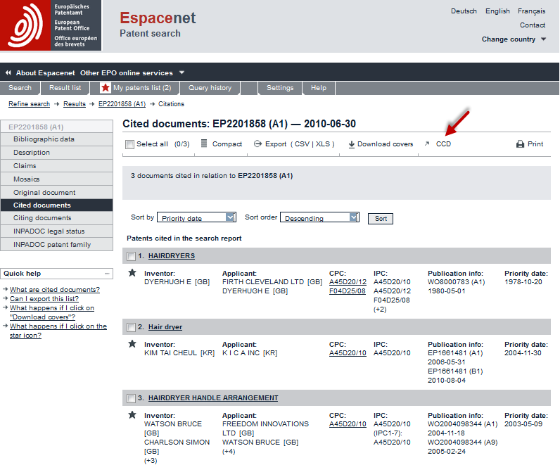Open the Hair dryer title link
Viewport: 560px width, 465px height.
click(165, 327)
